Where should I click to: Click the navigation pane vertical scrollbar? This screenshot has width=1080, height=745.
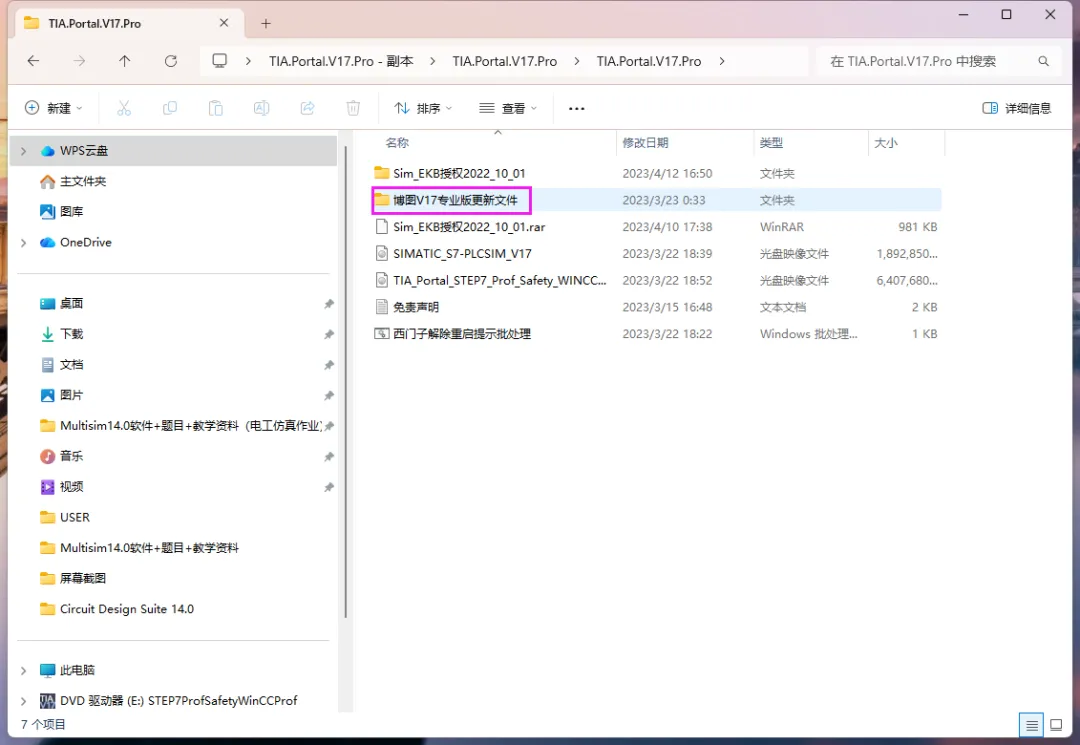[345, 381]
